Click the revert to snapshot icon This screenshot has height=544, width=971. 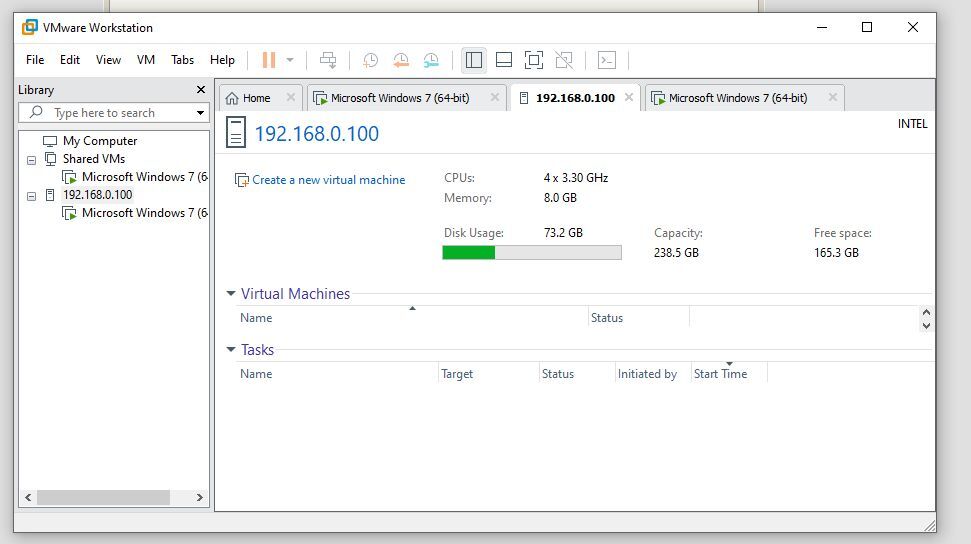click(401, 60)
